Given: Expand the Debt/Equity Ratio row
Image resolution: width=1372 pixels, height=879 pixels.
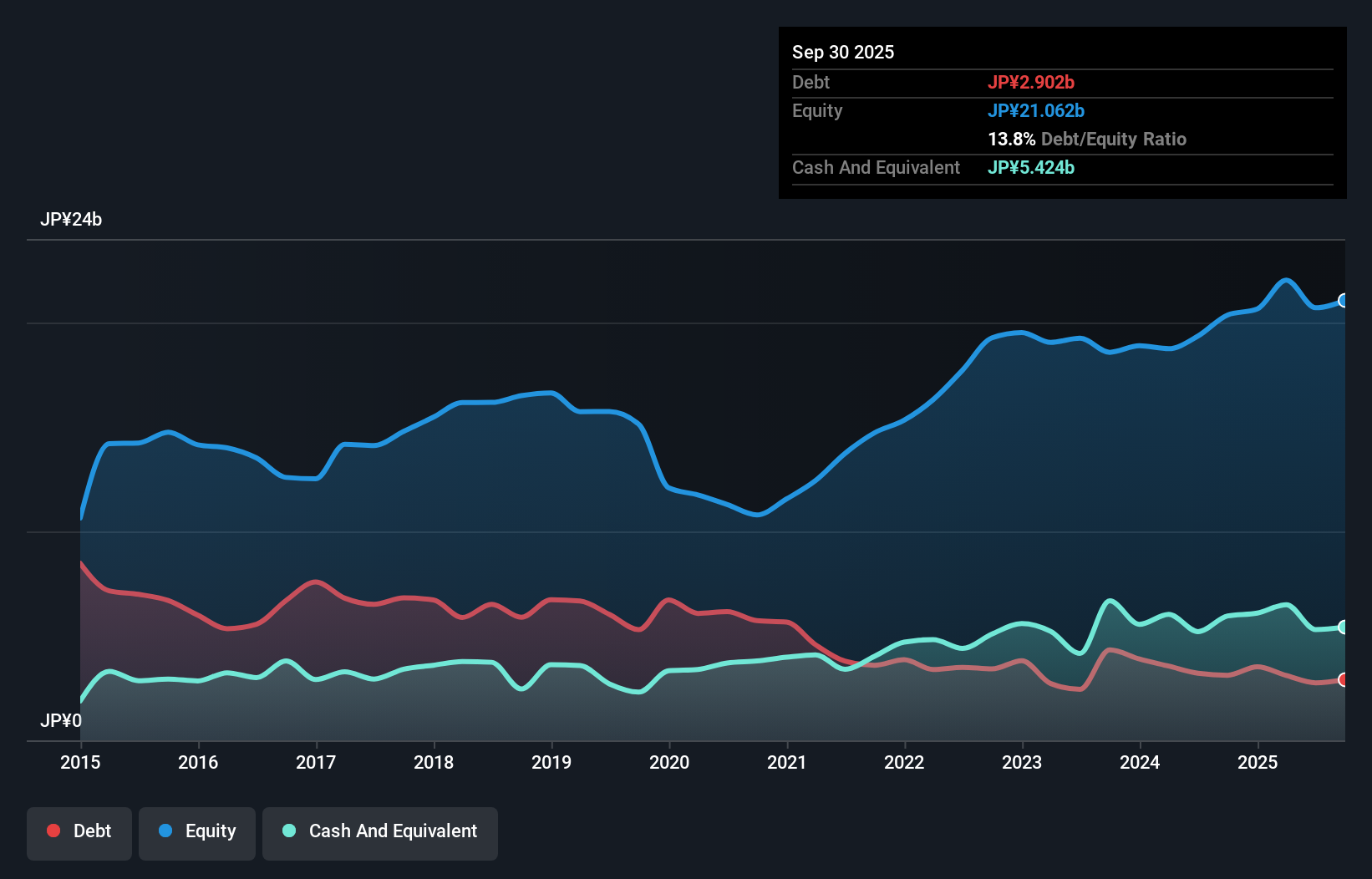Looking at the screenshot, I should 1087,139.
